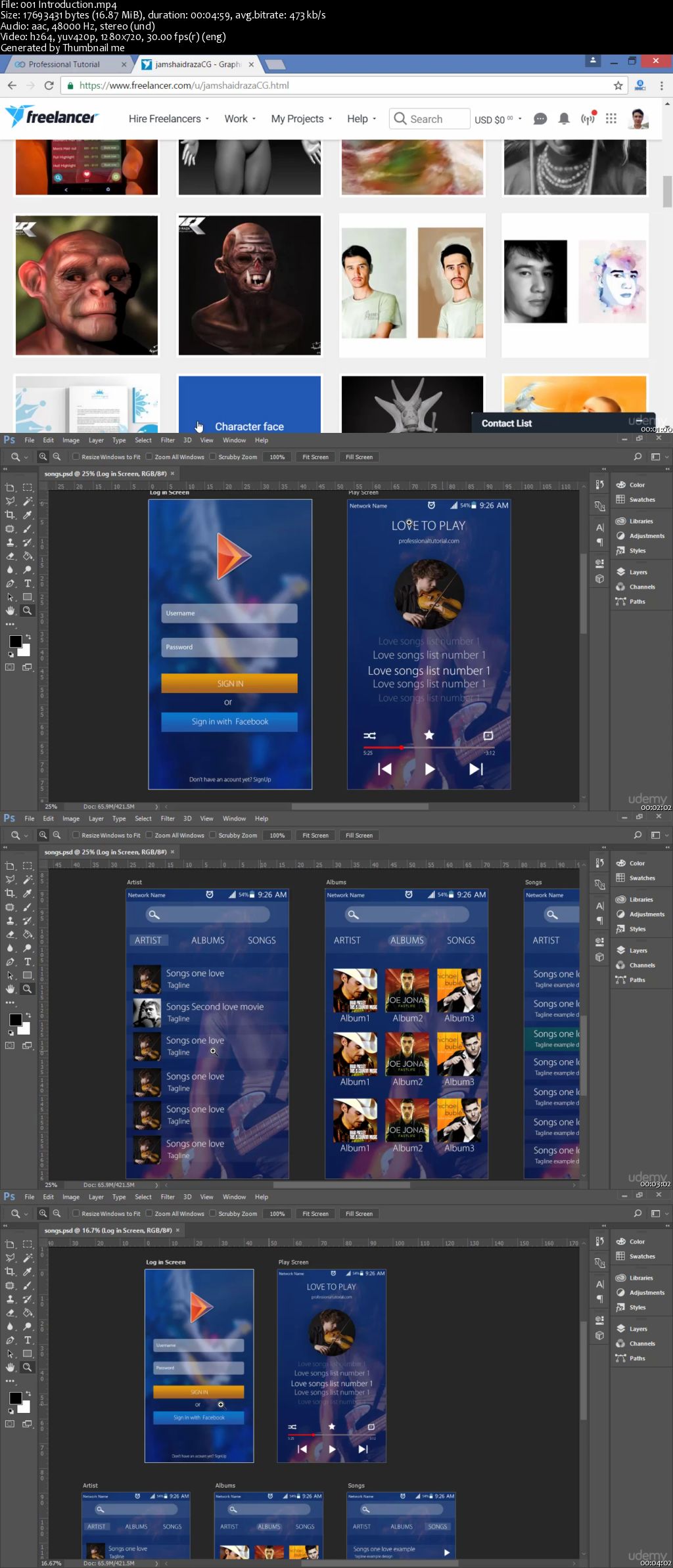Viewport: 673px width, 1568px height.
Task: Open Paragraph panel icon in frame 00:03:02
Action: [x=599, y=921]
